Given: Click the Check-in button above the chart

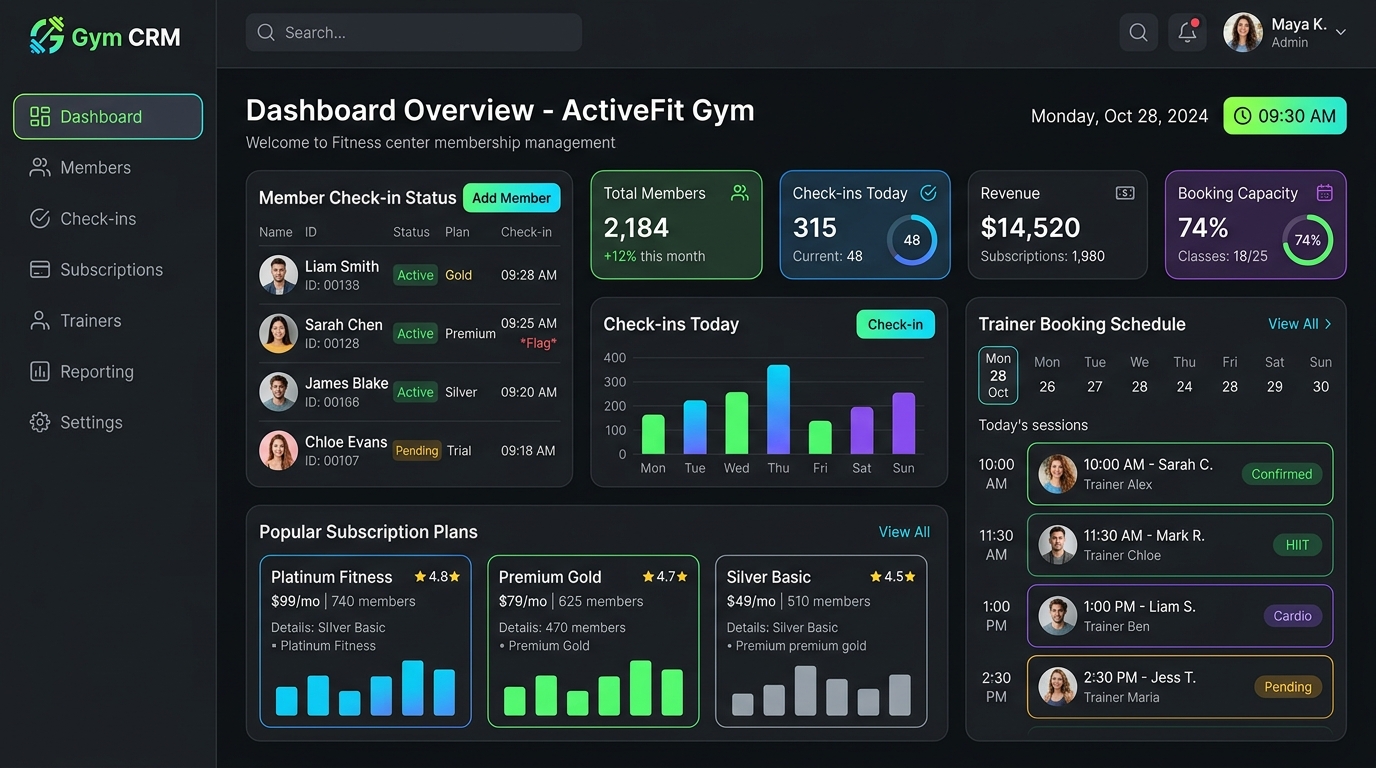Looking at the screenshot, I should pyautogui.click(x=895, y=324).
